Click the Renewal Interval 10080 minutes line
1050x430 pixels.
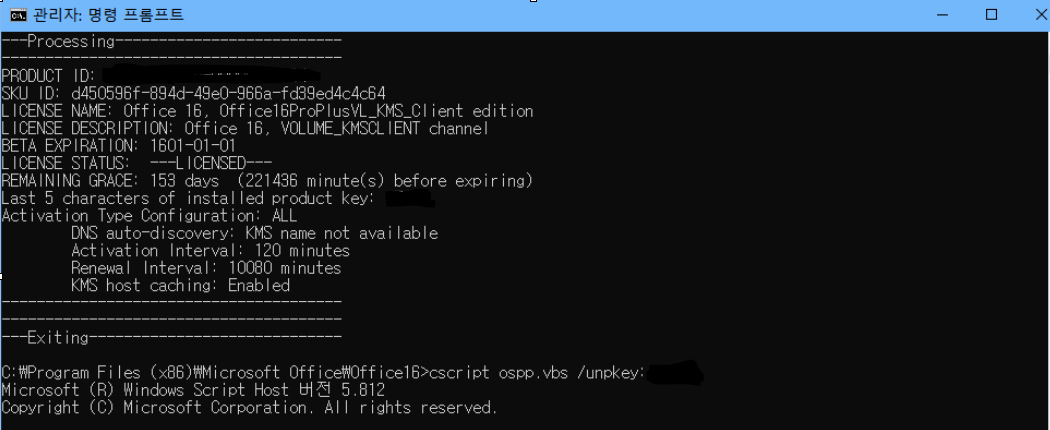point(206,268)
